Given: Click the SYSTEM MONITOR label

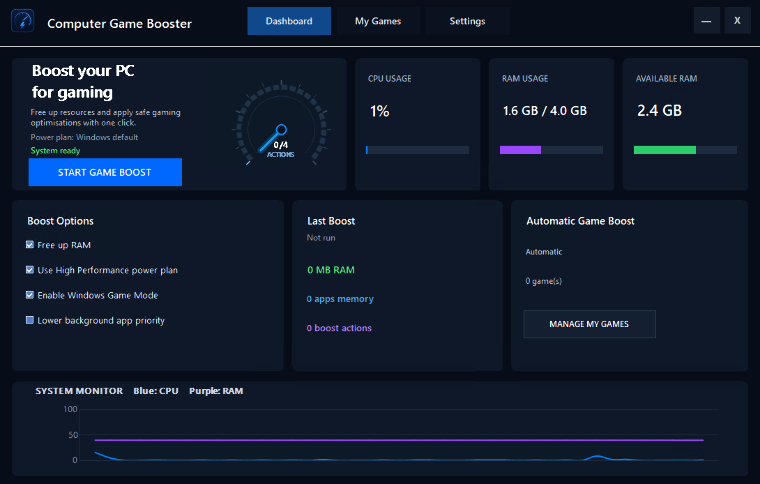Looking at the screenshot, I should (x=79, y=391).
